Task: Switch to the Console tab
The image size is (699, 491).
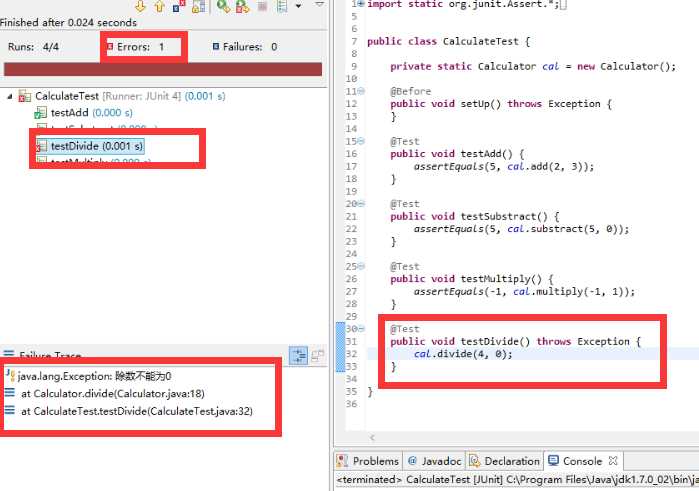Action: (582, 461)
